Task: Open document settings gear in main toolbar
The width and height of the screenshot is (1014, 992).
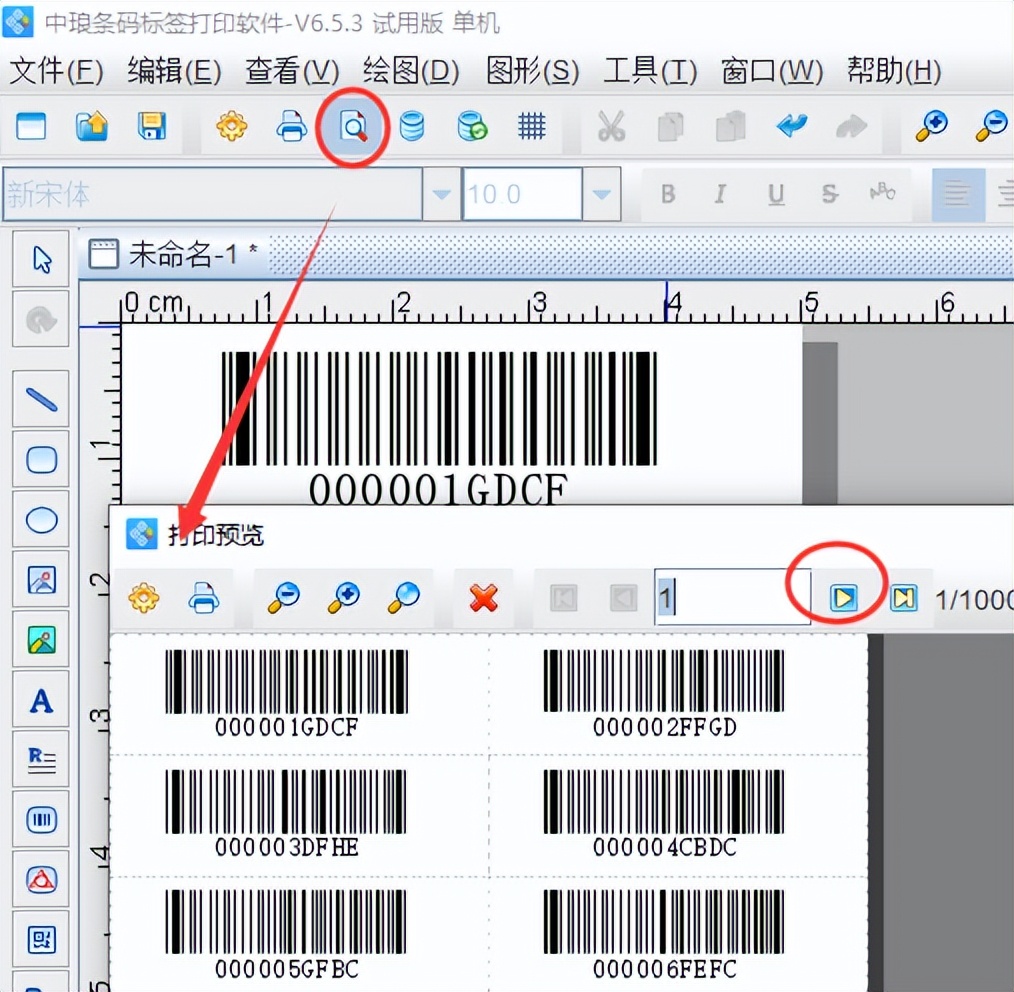Action: point(232,125)
